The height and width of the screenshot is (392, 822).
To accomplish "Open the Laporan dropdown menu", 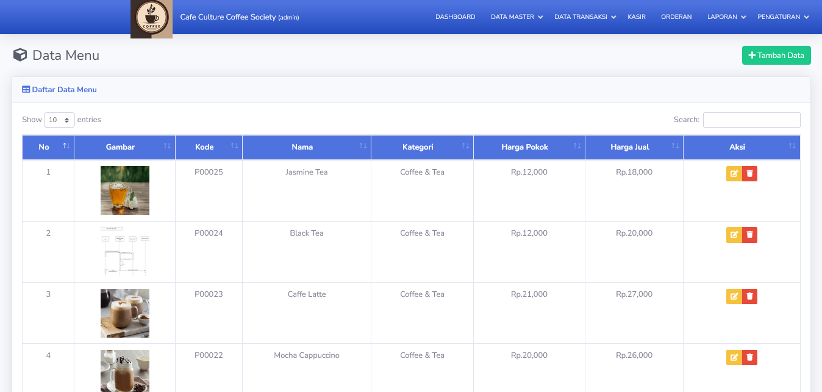I will coord(726,17).
